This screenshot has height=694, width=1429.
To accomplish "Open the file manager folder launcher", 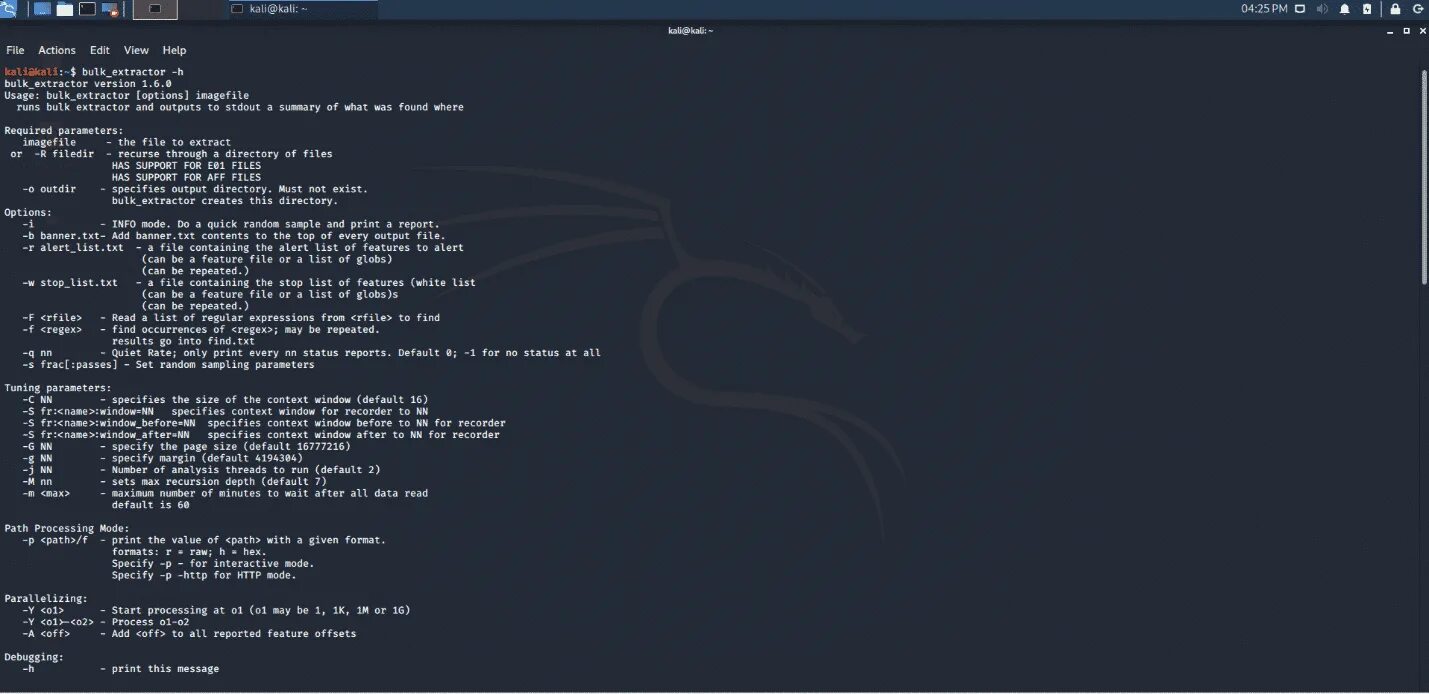I will [x=65, y=9].
